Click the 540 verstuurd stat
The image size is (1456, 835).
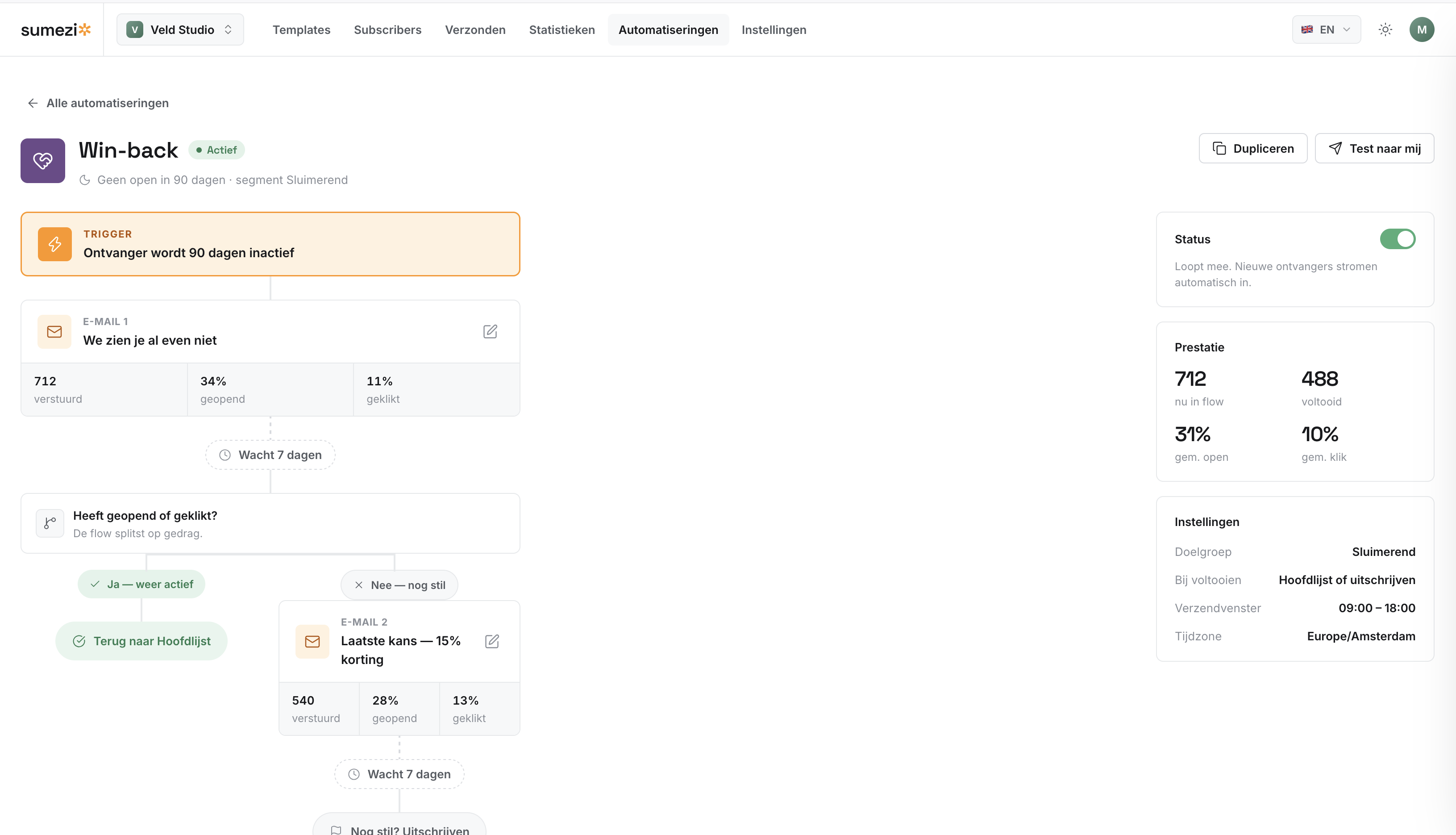[x=319, y=709]
